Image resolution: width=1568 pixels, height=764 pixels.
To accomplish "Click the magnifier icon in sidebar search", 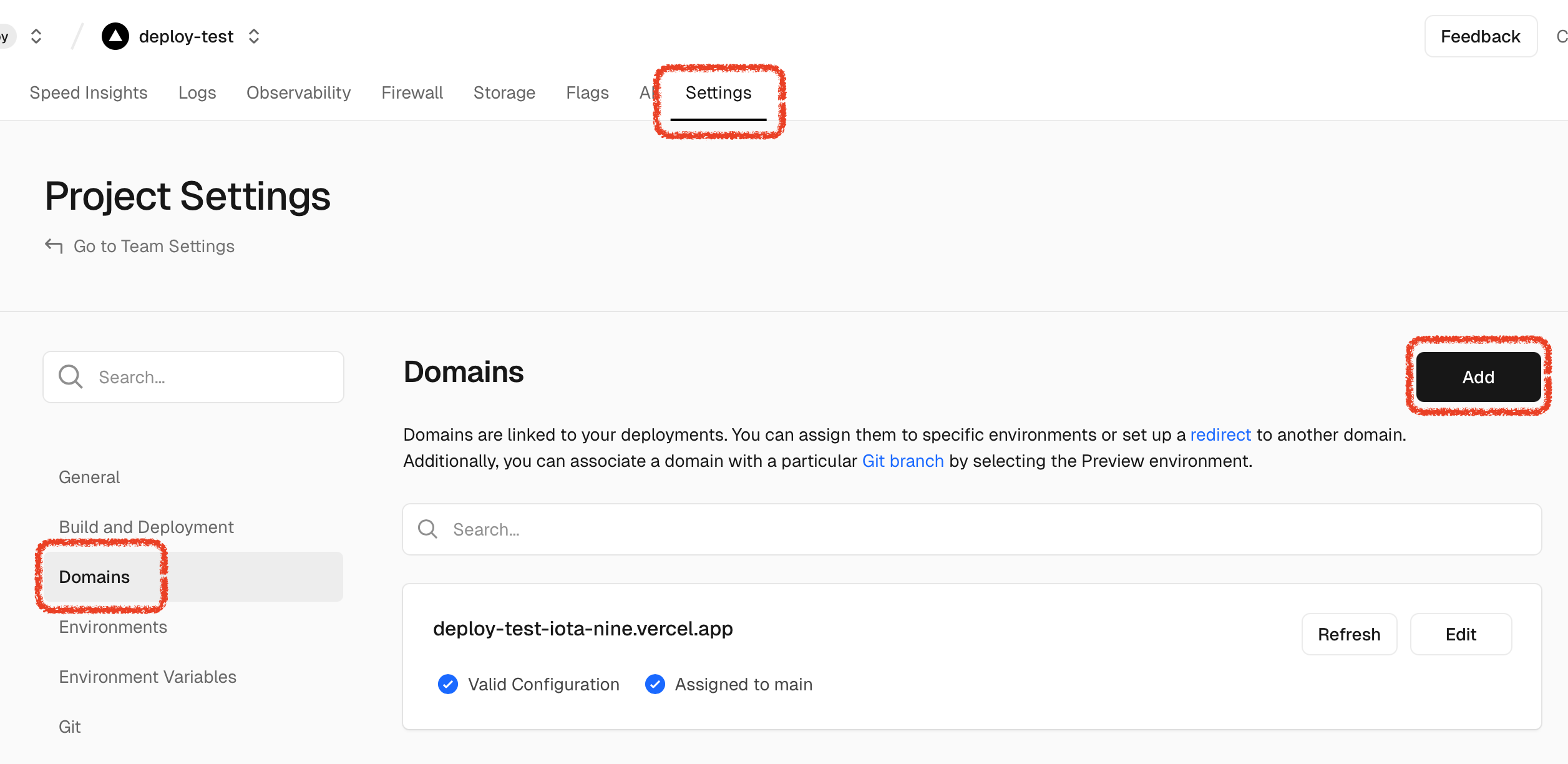I will click(71, 377).
